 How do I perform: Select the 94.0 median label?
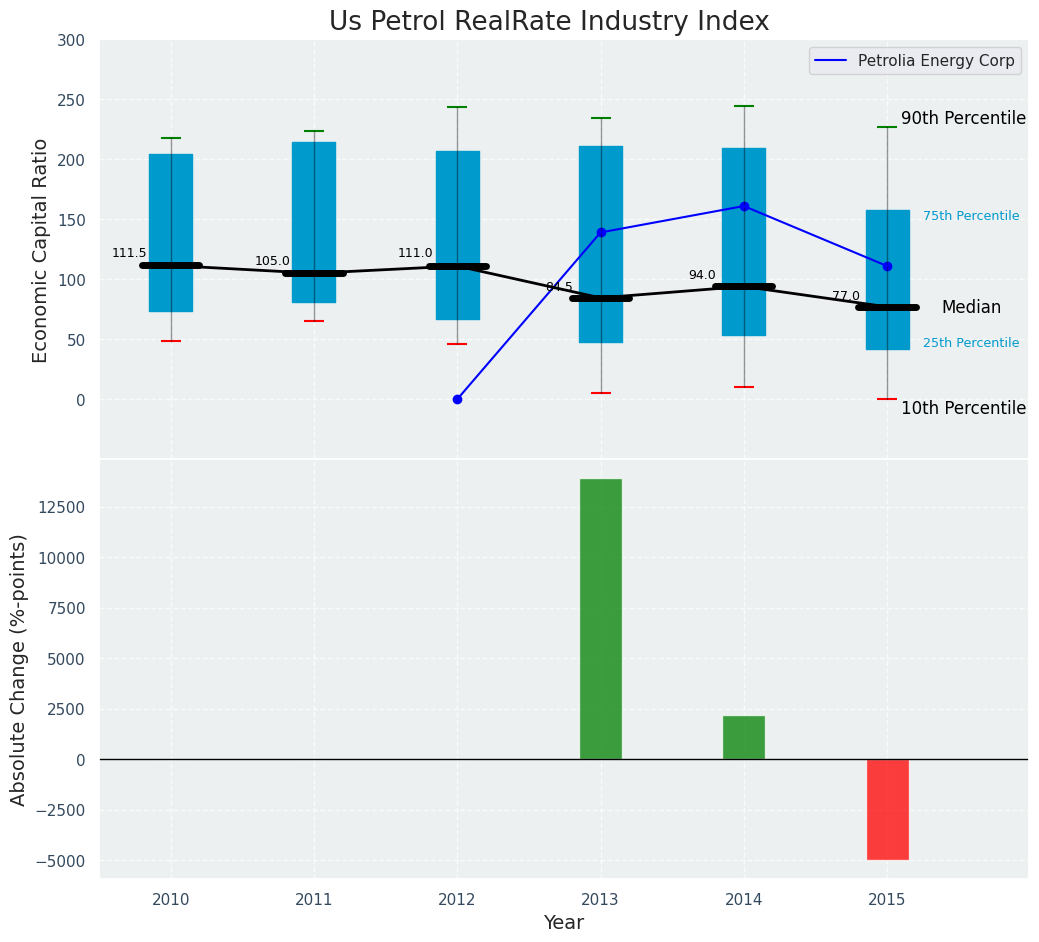pos(702,275)
